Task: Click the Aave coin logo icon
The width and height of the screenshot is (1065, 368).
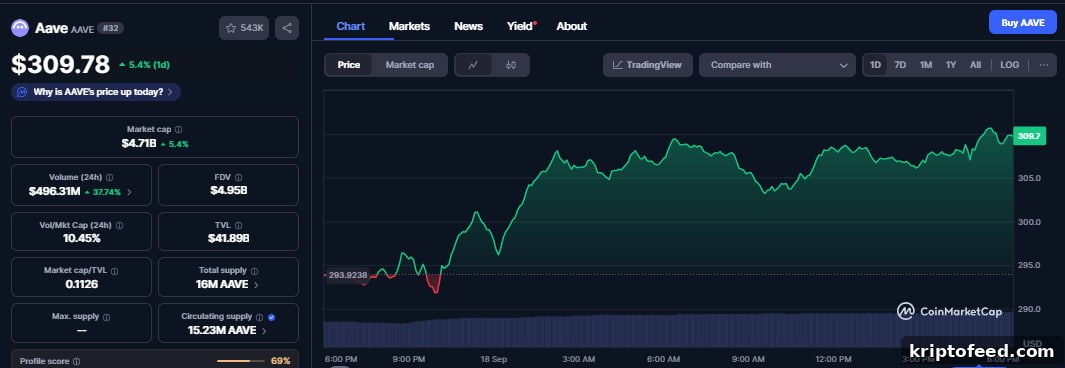Action: (x=20, y=28)
